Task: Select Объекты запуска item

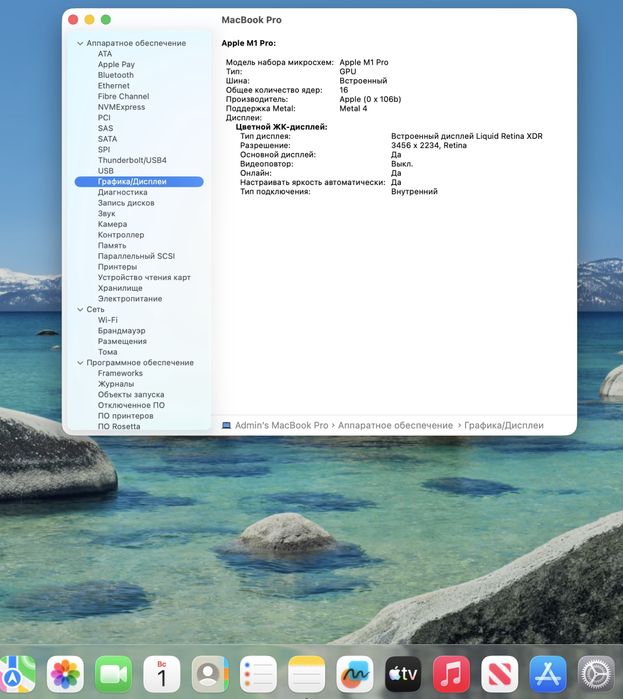Action: (131, 395)
